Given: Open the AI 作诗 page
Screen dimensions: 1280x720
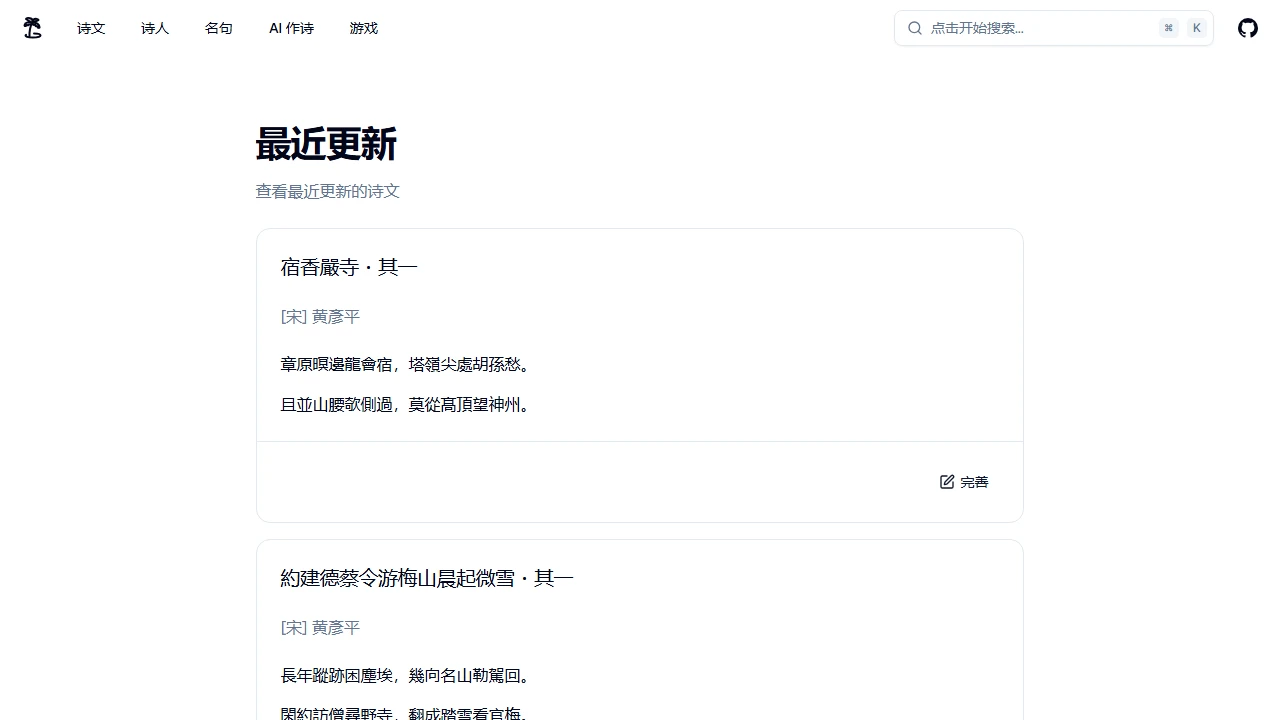Looking at the screenshot, I should point(291,28).
